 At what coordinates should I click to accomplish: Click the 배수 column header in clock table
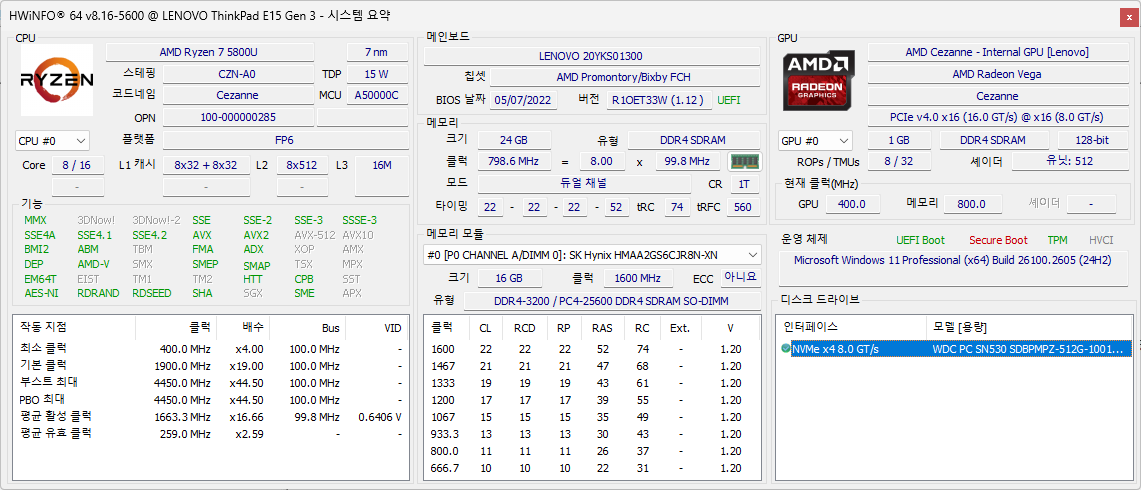coord(244,327)
